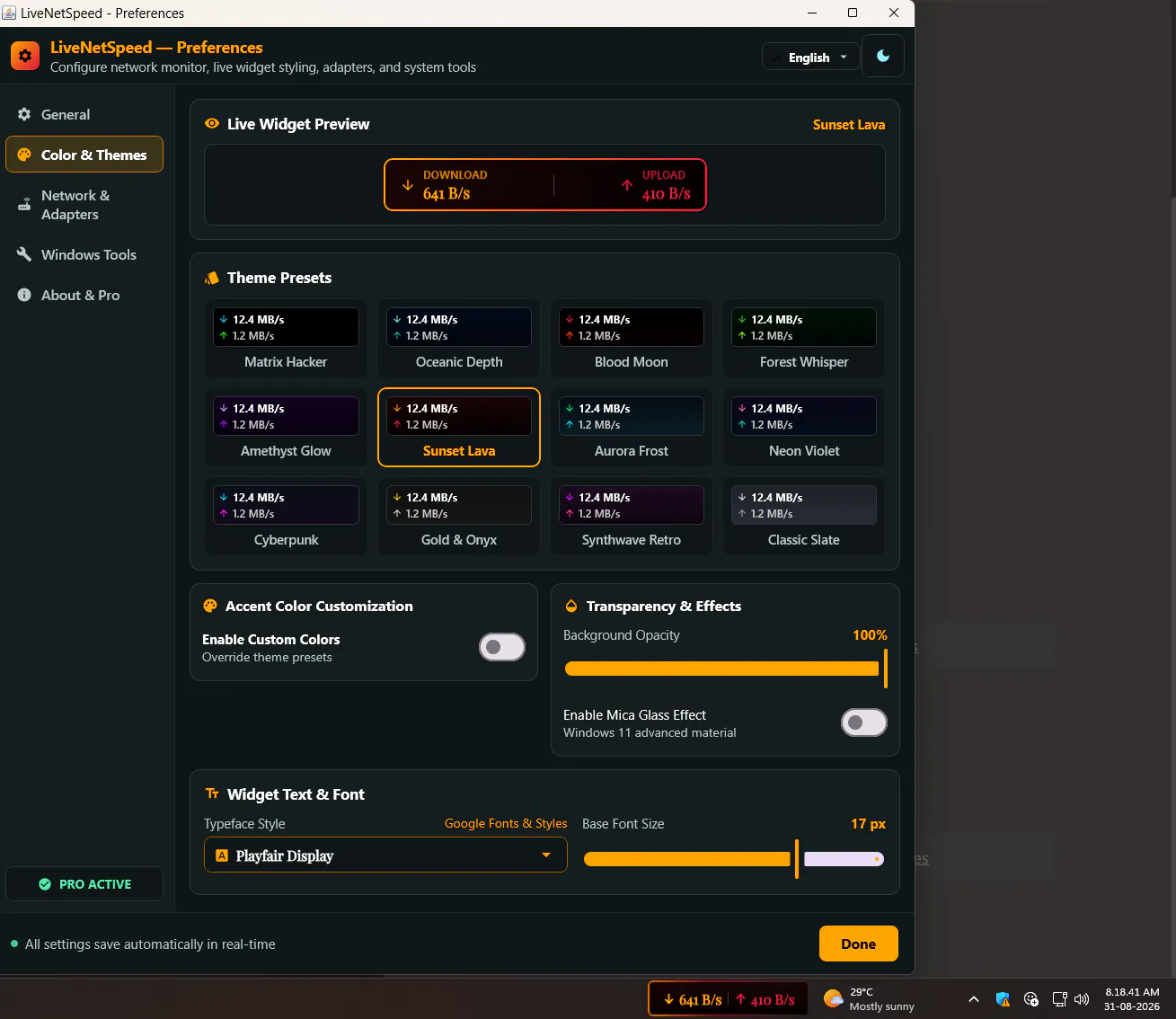This screenshot has width=1176, height=1019.
Task: Apply the Blood Moon theme preset
Action: click(632, 338)
